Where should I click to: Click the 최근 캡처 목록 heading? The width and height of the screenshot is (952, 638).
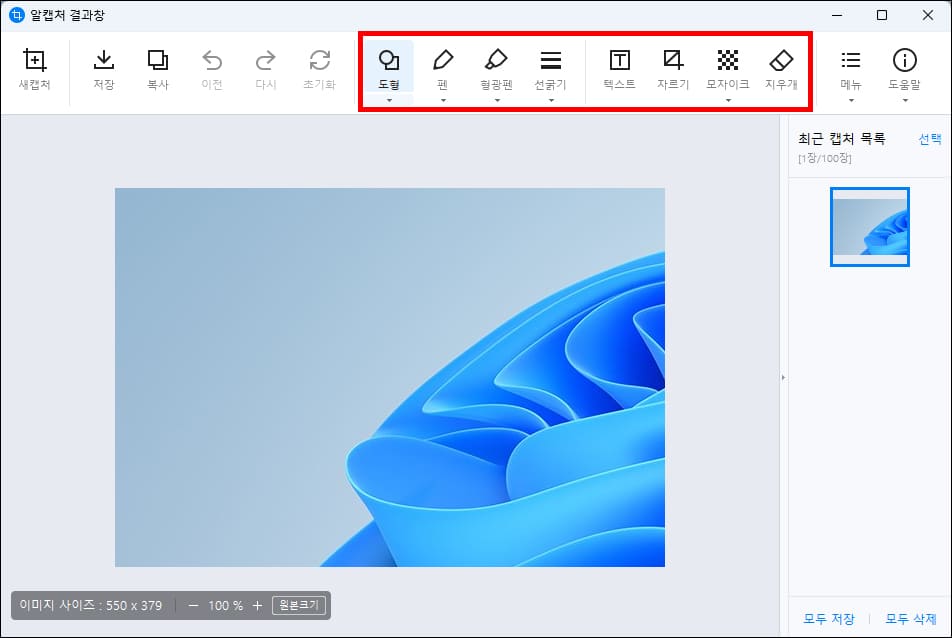(x=842, y=139)
